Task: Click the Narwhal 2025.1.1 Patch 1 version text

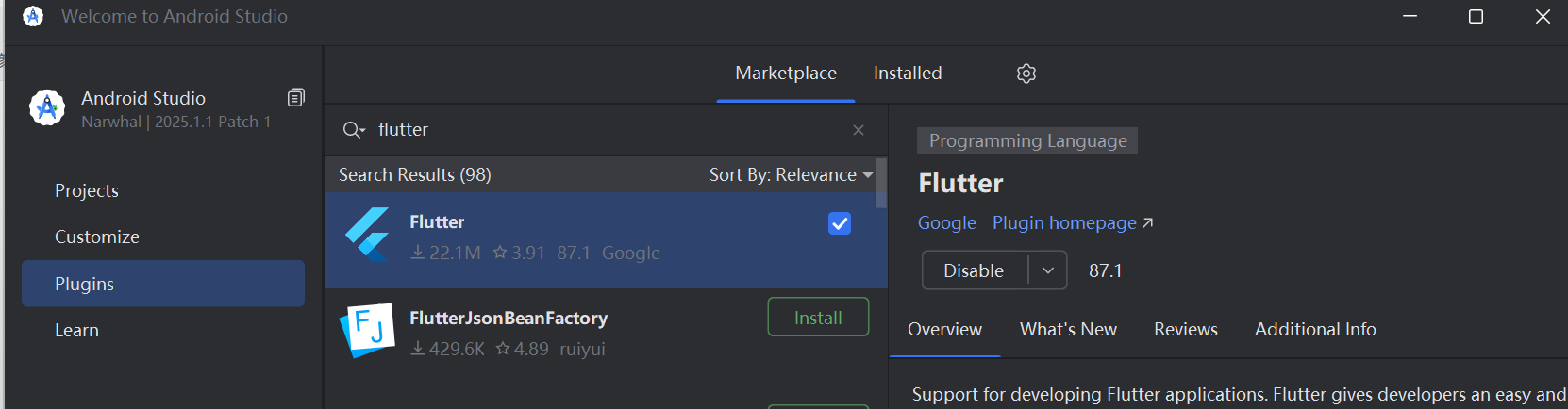Action: pos(175,122)
